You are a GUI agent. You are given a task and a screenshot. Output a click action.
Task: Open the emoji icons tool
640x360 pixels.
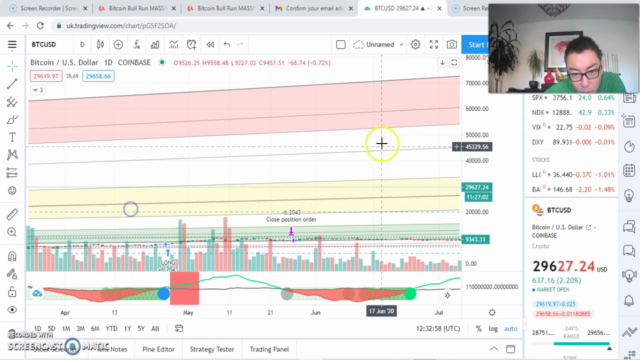click(x=12, y=190)
